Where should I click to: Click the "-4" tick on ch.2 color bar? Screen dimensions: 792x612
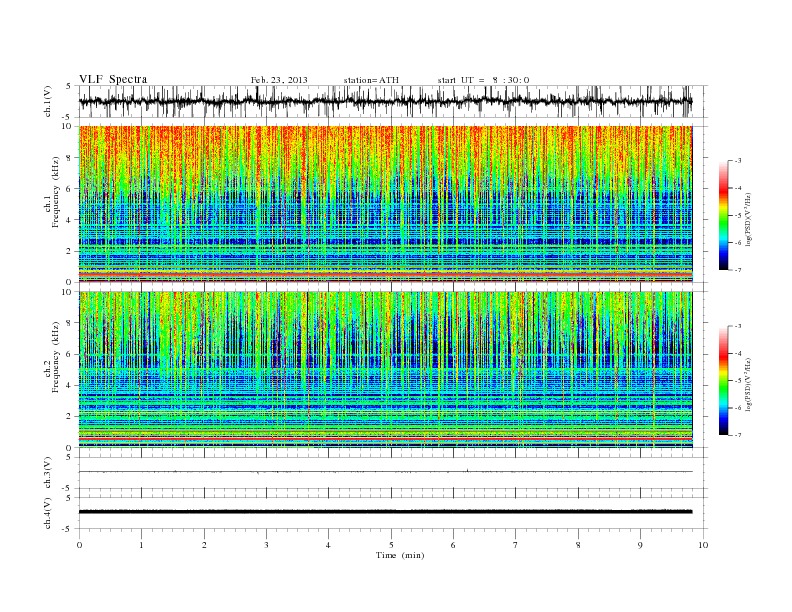pyautogui.click(x=738, y=353)
